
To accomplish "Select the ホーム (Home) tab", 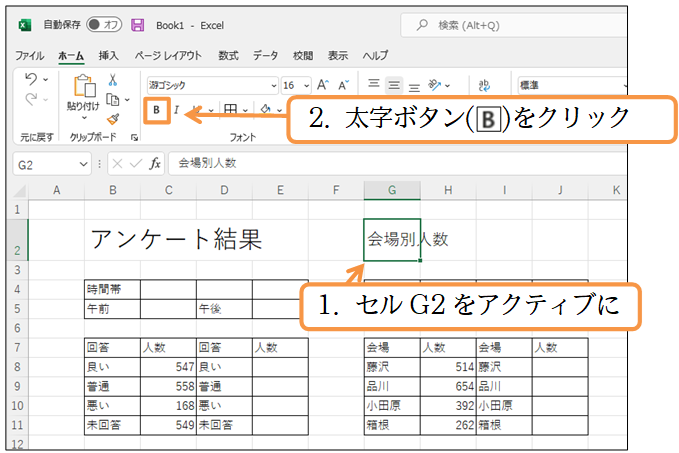I will [71, 56].
